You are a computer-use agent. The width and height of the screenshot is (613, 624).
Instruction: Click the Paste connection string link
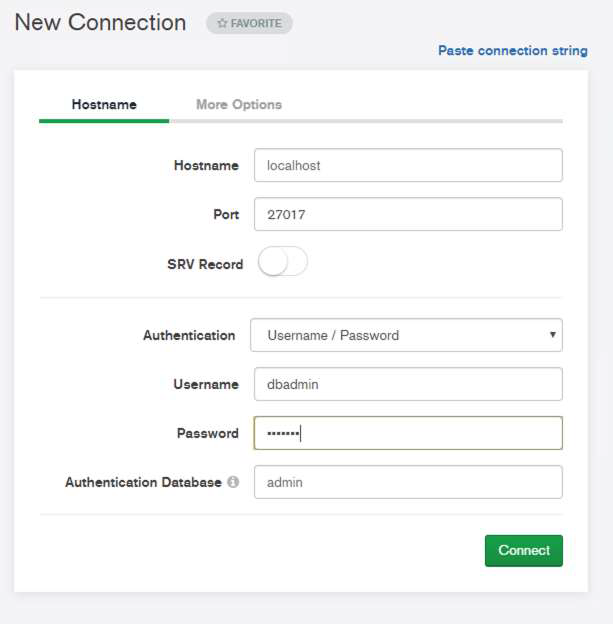[512, 50]
